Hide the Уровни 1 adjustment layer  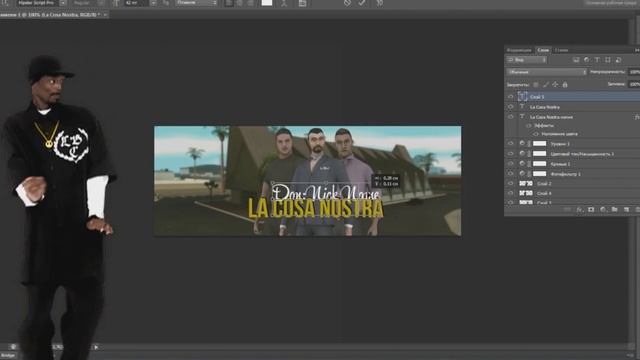(511, 144)
